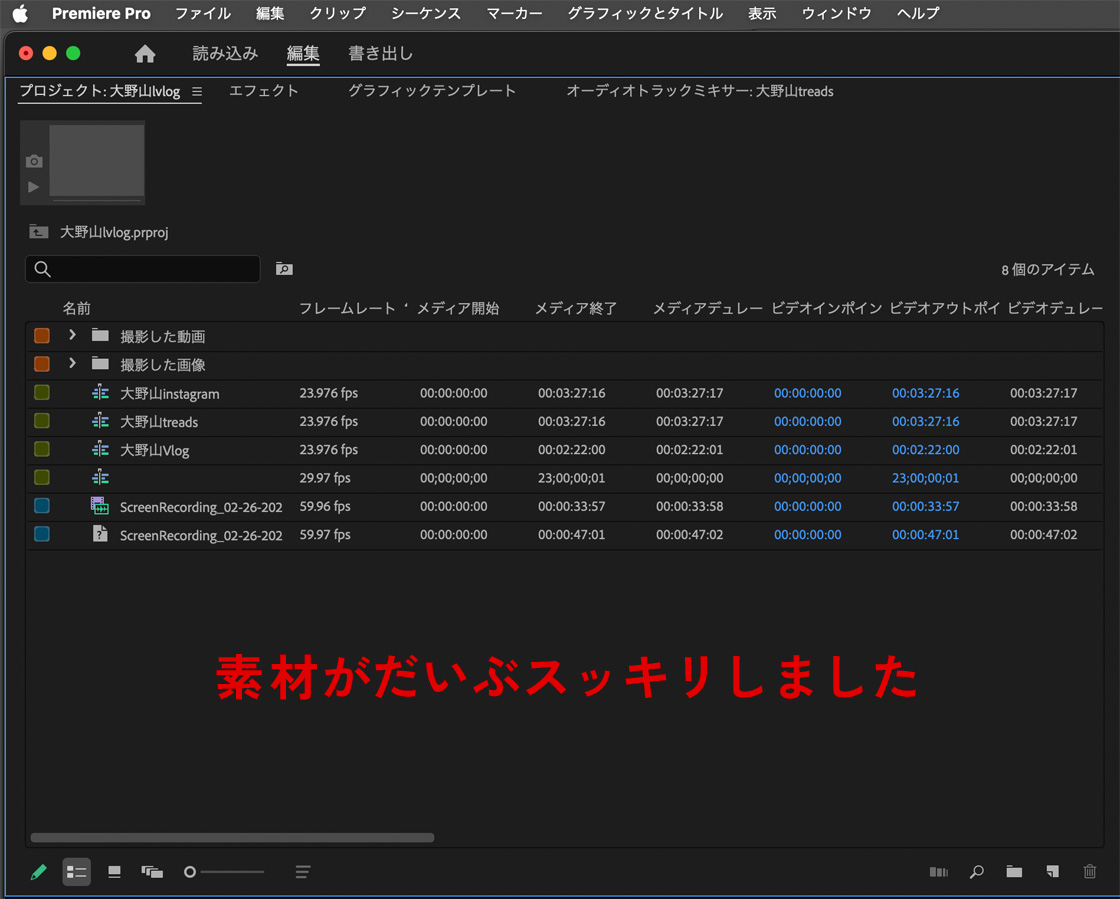Switch project panel to list view
Screen dimensions: 1120x899
[77, 872]
